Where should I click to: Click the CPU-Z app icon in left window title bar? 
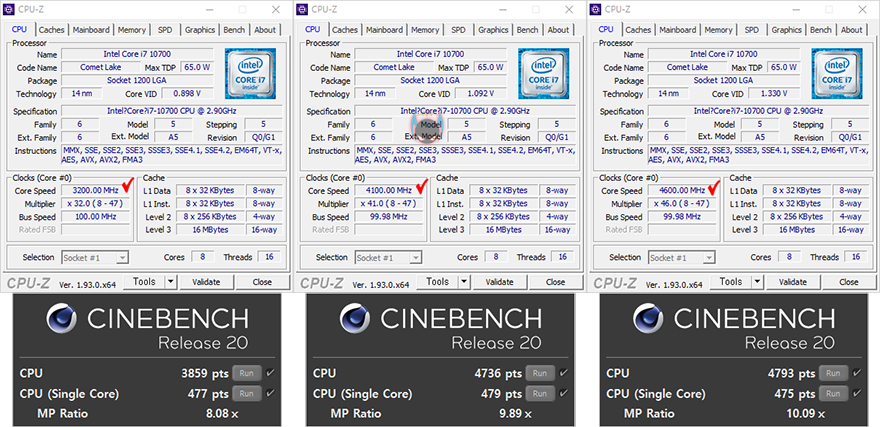click(9, 9)
